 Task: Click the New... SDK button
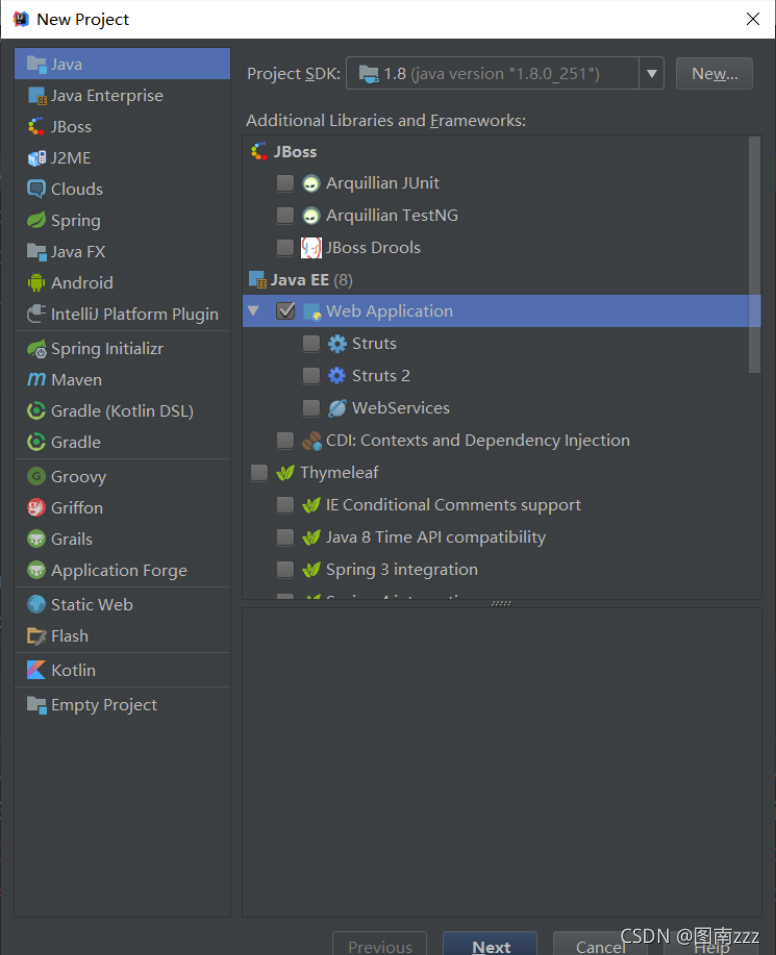point(714,74)
